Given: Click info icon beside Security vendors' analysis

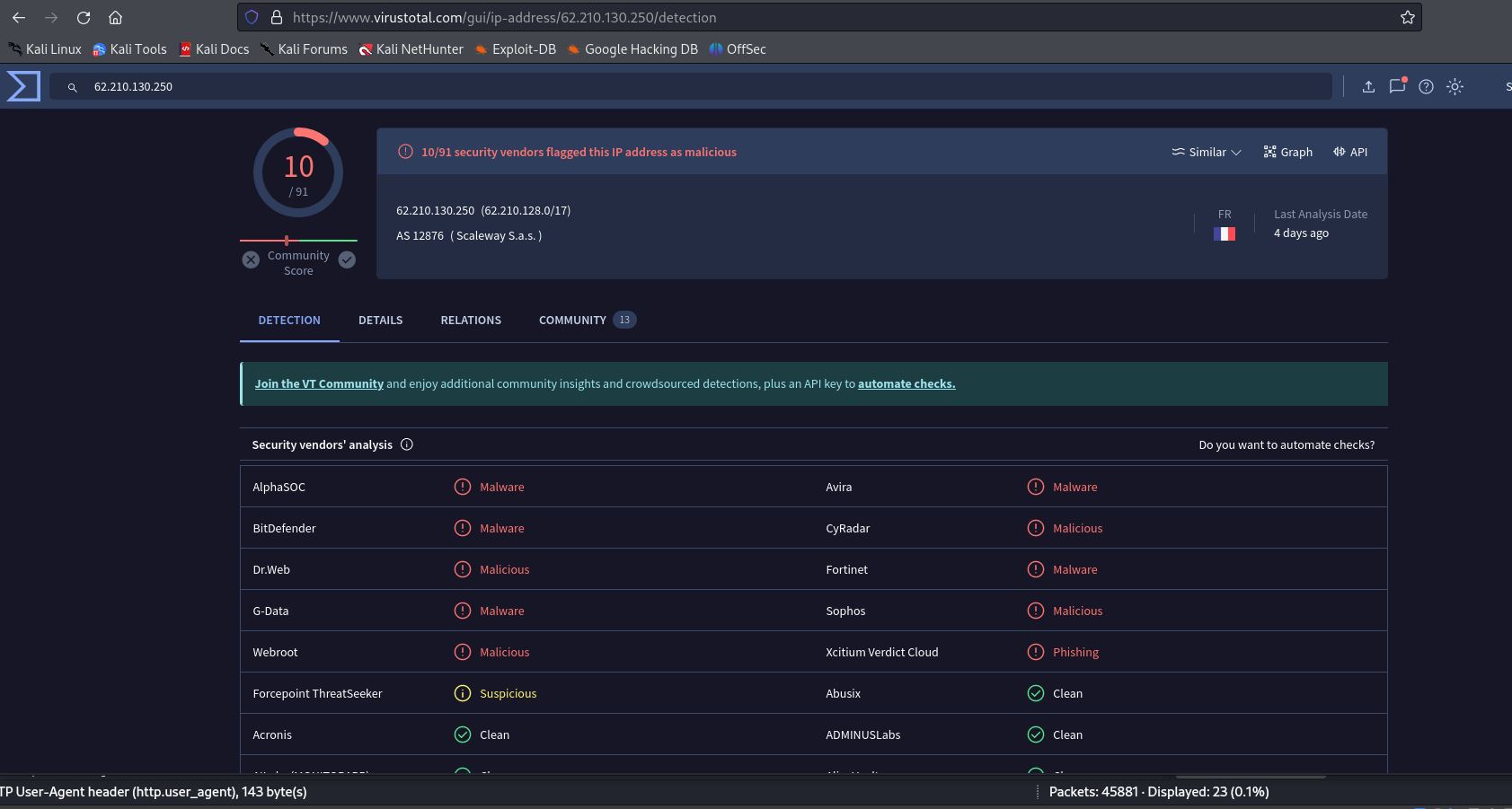Looking at the screenshot, I should (407, 444).
